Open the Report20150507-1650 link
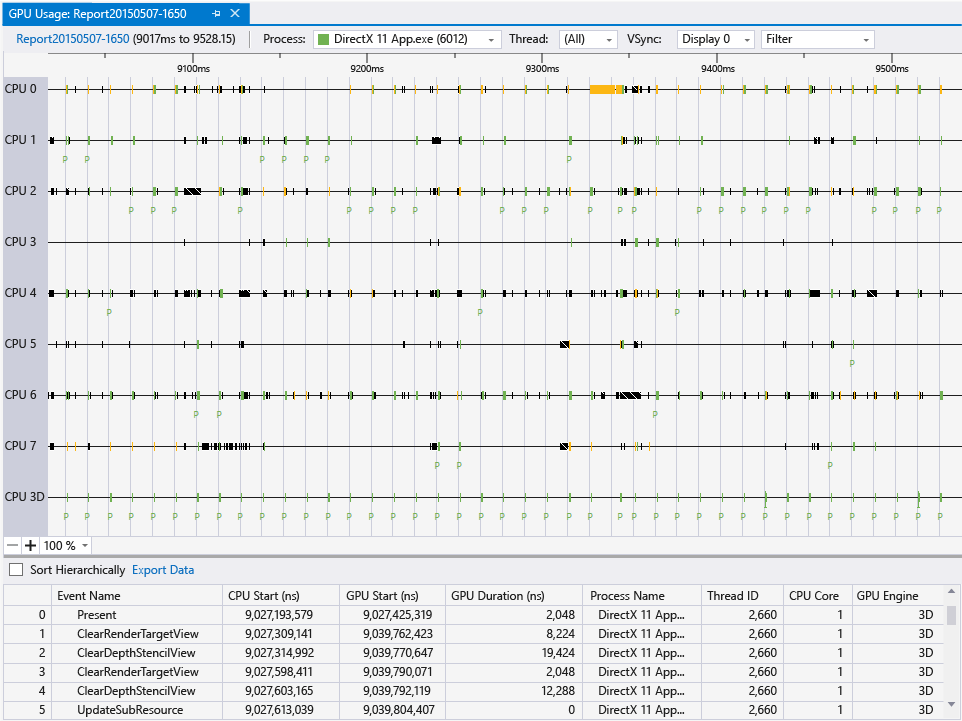962x721 pixels. 70,39
